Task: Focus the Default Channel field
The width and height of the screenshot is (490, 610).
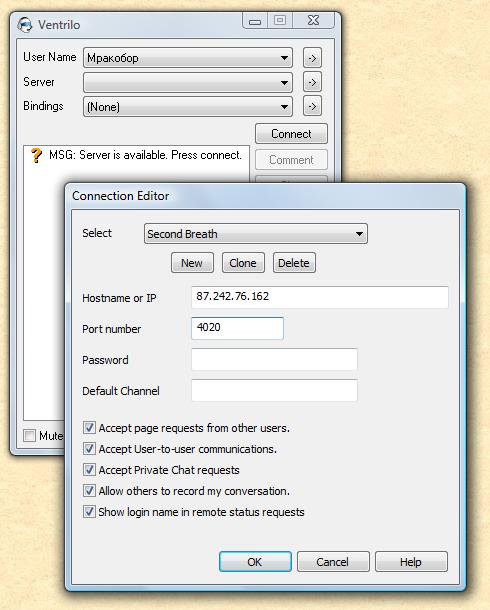Action: coord(274,391)
